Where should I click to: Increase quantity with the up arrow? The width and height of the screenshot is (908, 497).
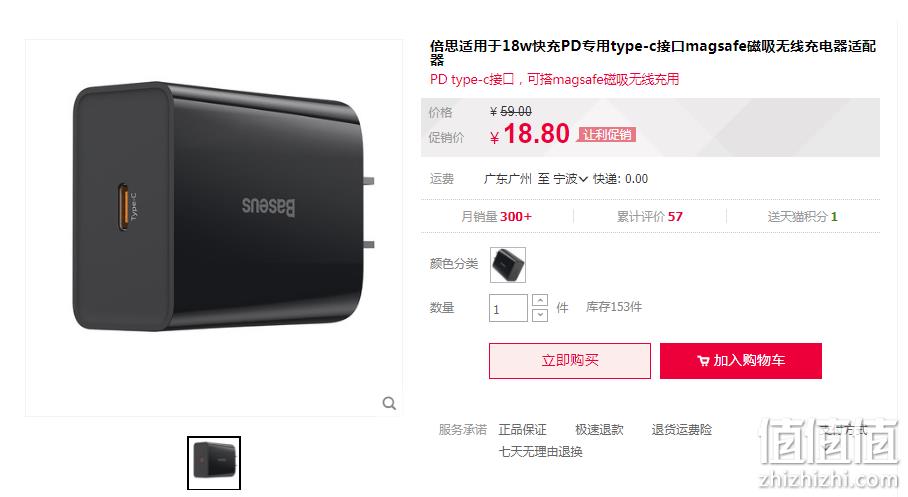point(540,300)
